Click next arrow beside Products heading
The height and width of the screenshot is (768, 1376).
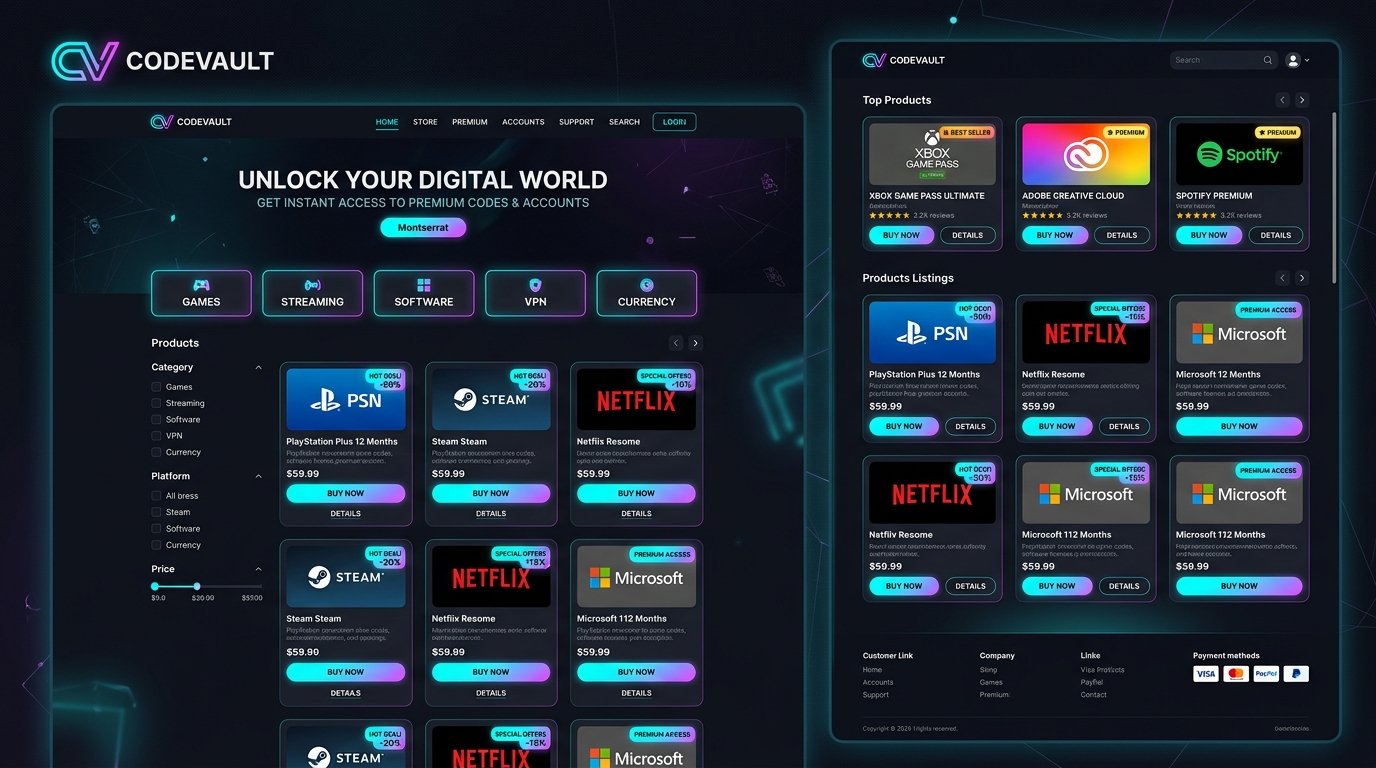coord(696,343)
